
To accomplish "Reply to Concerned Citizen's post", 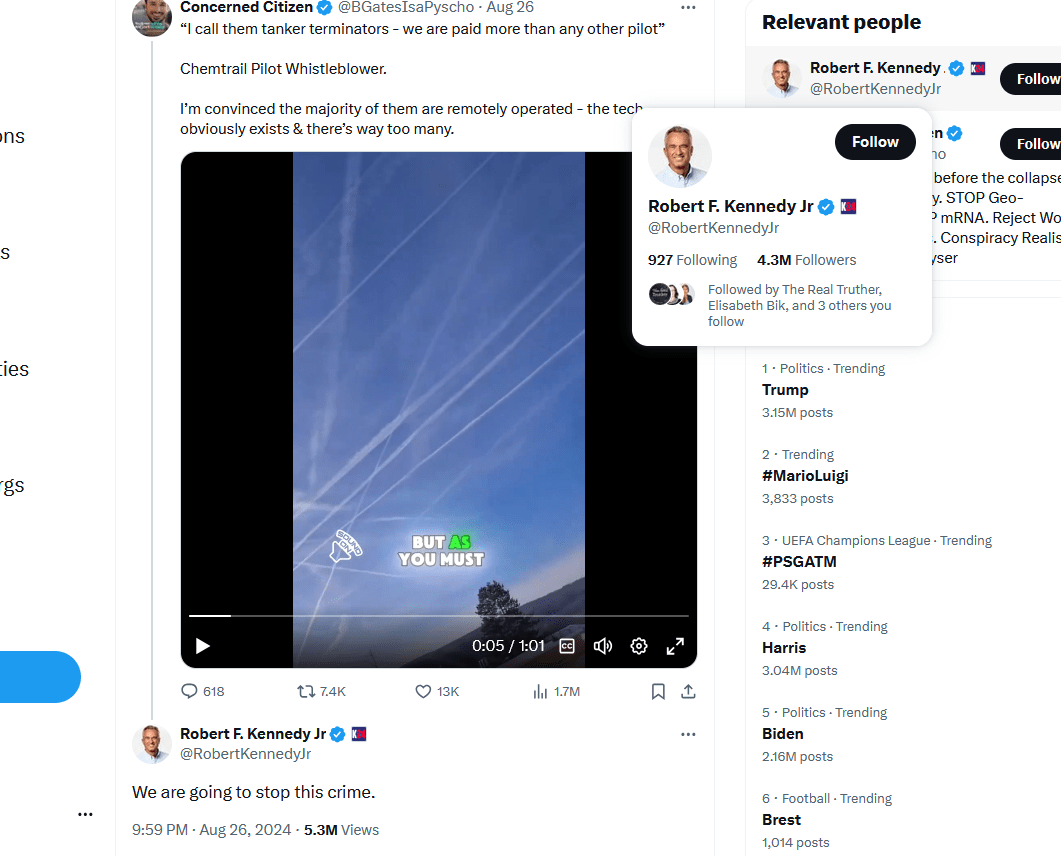I will coord(190,691).
